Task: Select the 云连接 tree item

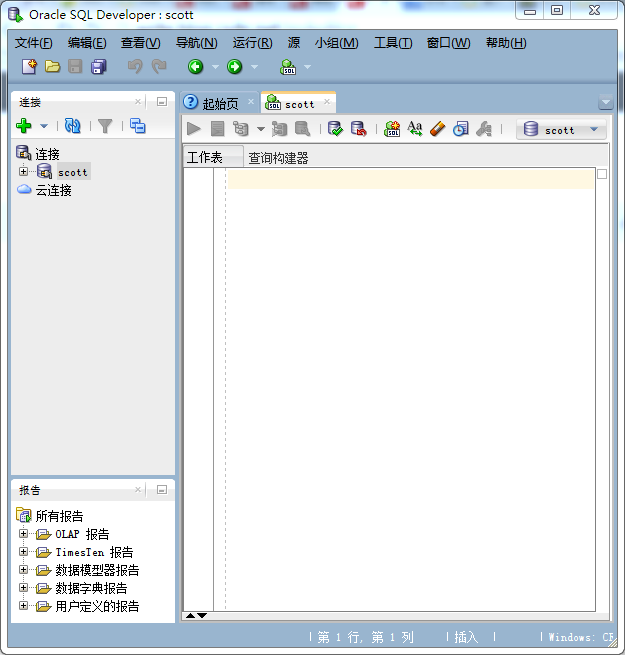Action: [53, 190]
